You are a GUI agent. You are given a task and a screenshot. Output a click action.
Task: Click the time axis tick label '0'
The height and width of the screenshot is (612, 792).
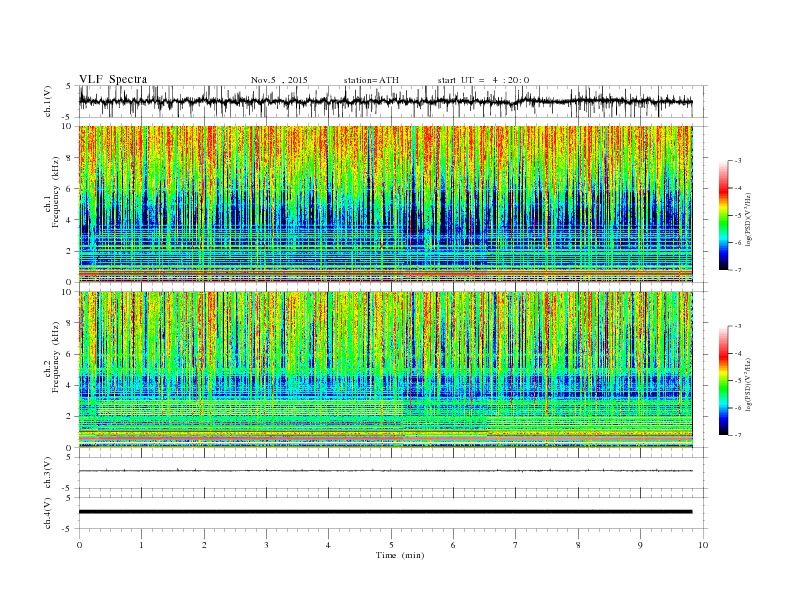tap(79, 545)
